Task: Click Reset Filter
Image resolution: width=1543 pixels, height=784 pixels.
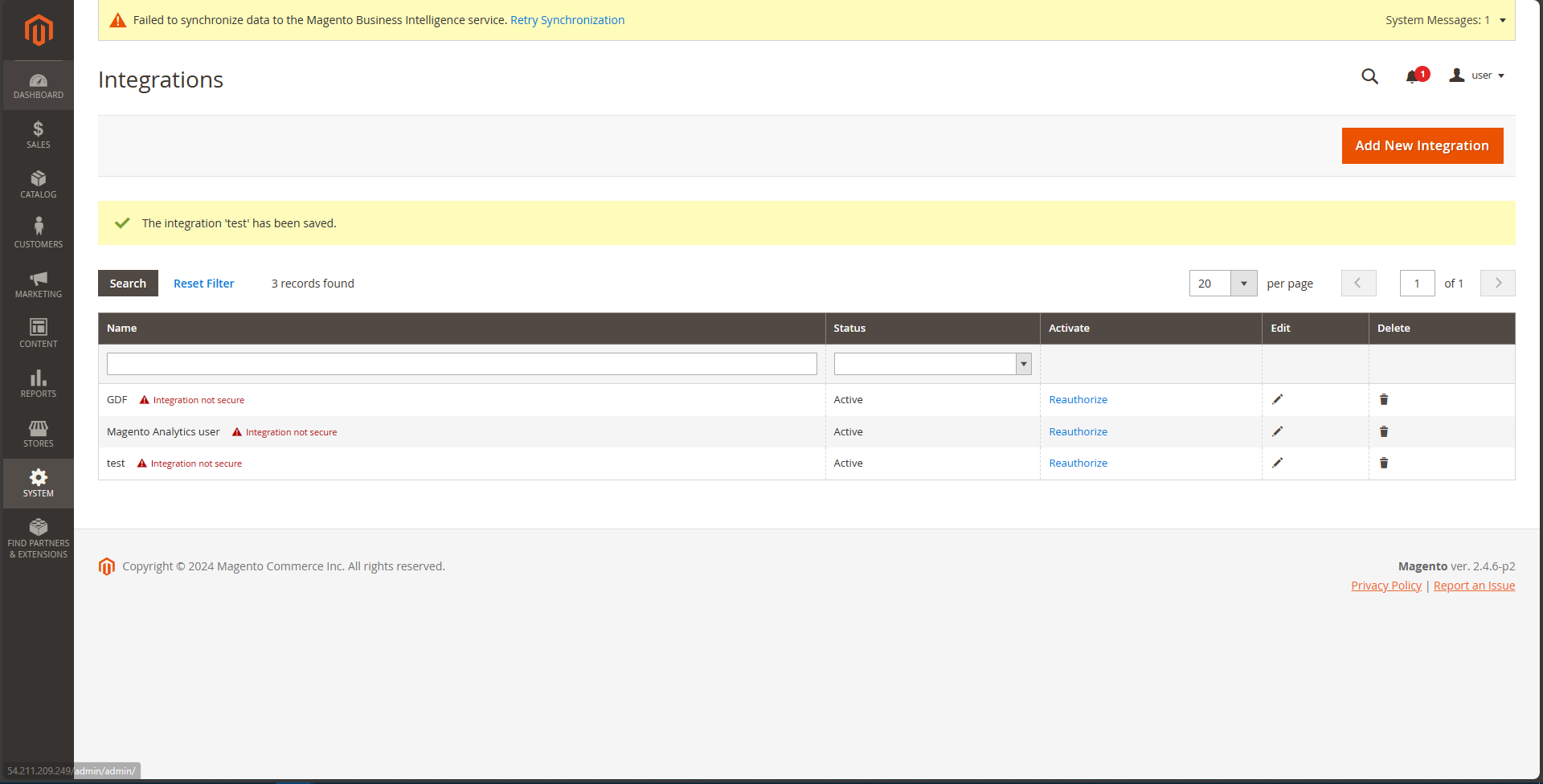Action: tap(204, 284)
